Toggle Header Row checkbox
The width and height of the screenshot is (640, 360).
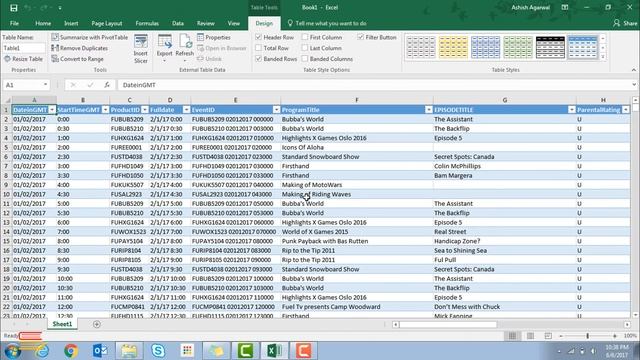pos(258,37)
